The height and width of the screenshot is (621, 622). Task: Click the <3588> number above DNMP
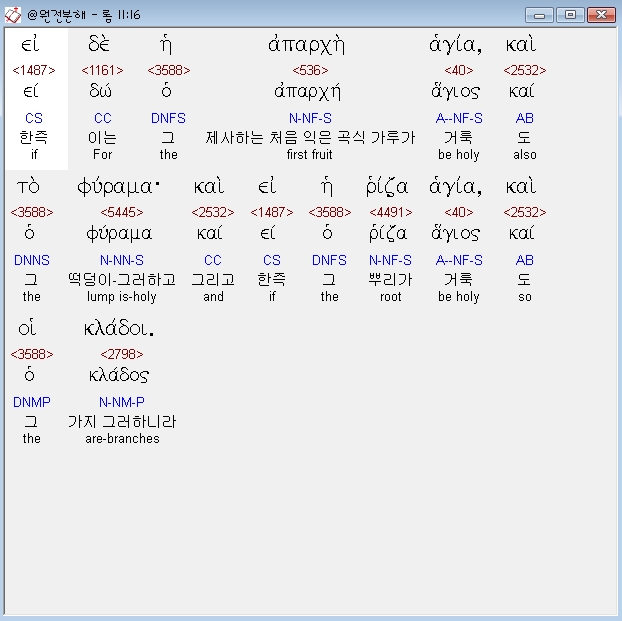[x=32, y=354]
